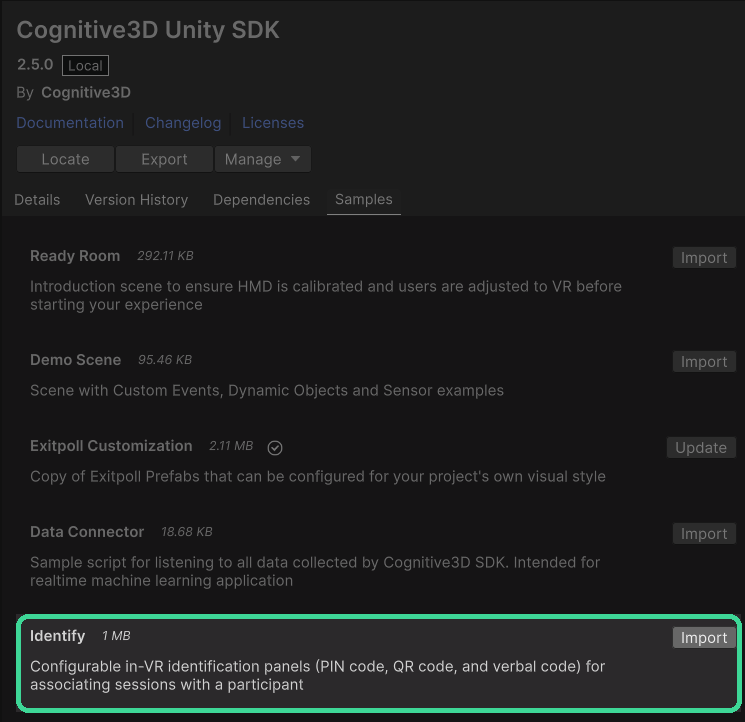
Task: Click the imported checkmark icon beside Exitpoll Customization
Action: pyautogui.click(x=275, y=447)
